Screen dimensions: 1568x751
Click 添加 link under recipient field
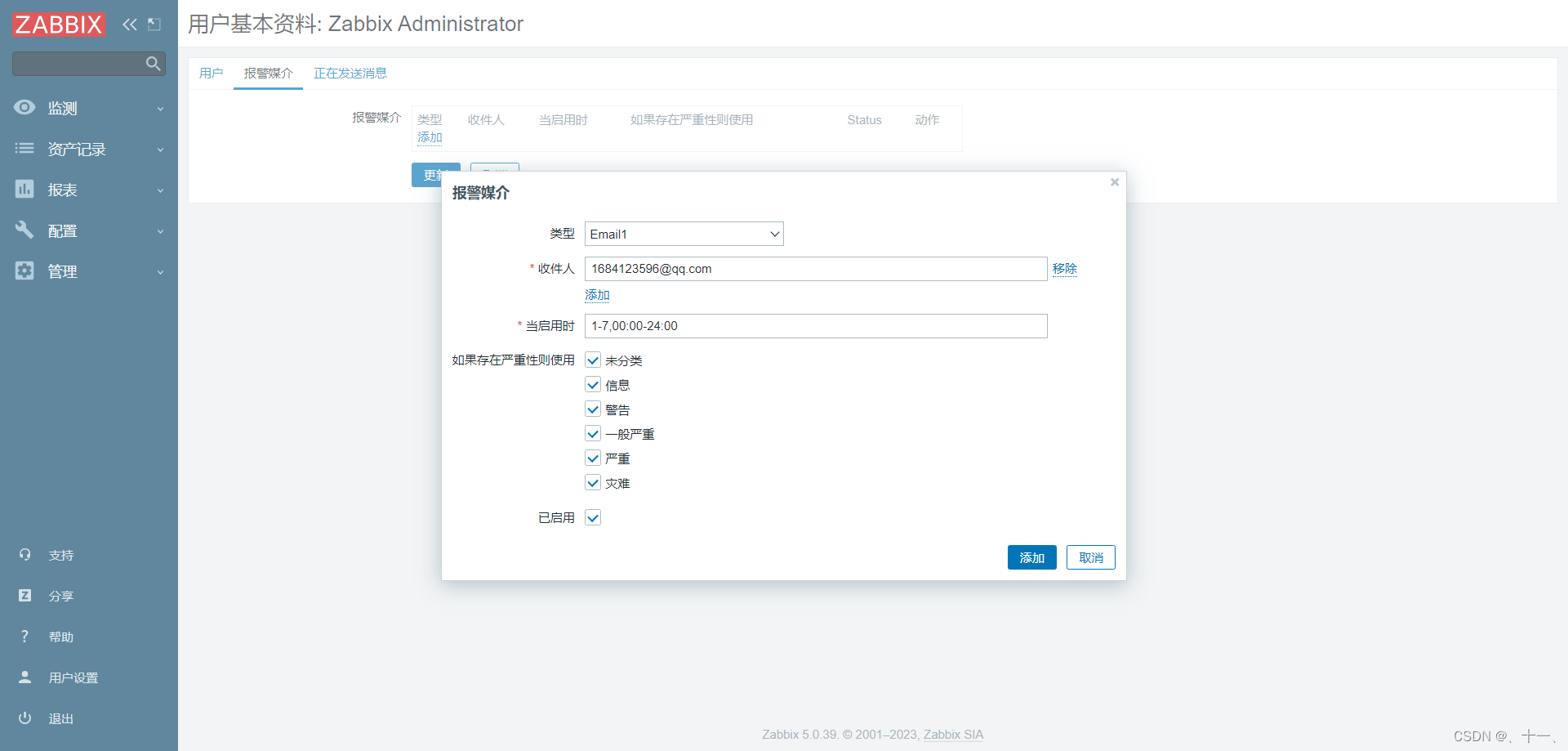tap(597, 295)
